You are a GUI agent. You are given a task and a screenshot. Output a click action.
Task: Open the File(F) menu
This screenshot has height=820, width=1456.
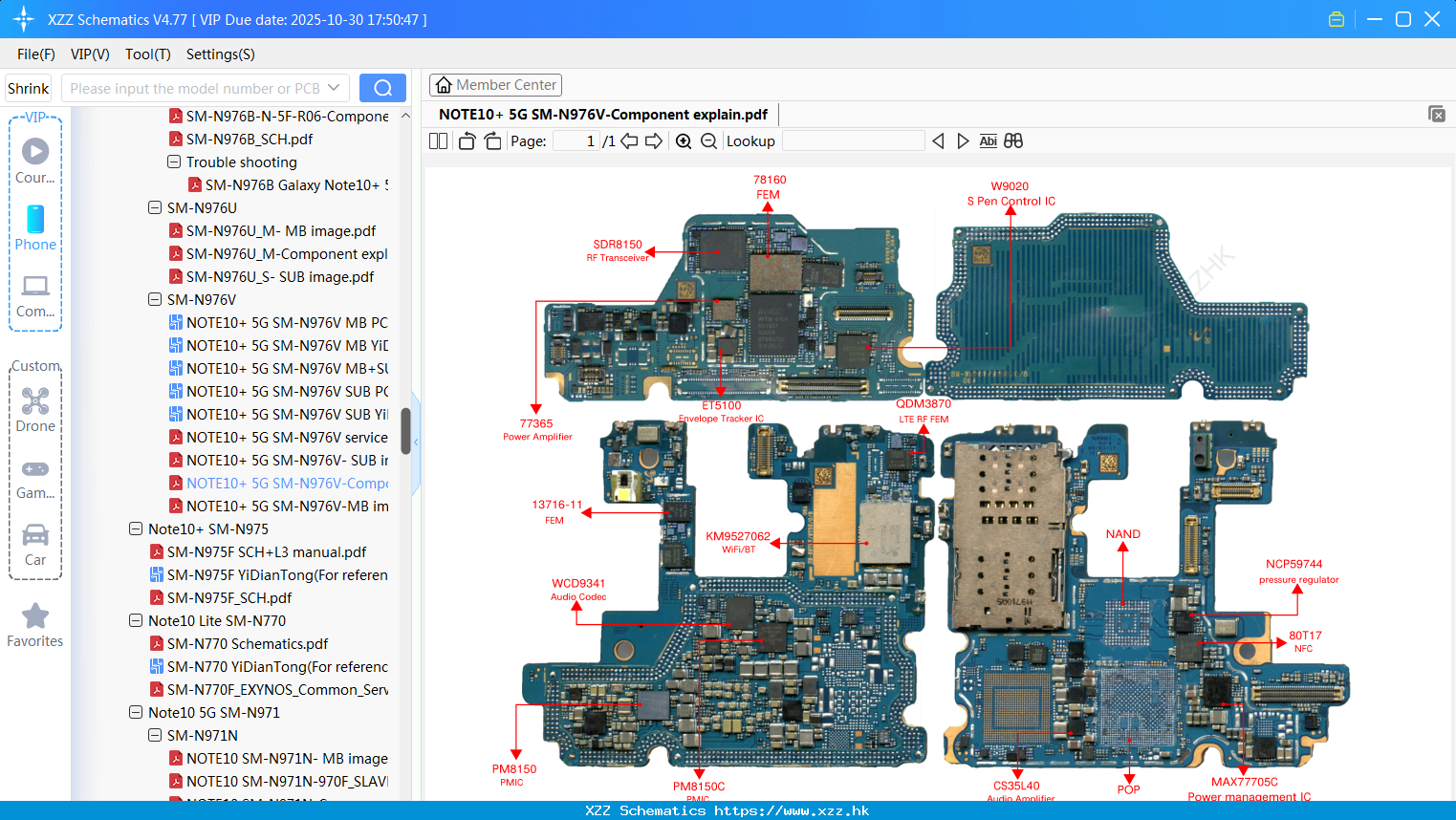click(x=36, y=54)
